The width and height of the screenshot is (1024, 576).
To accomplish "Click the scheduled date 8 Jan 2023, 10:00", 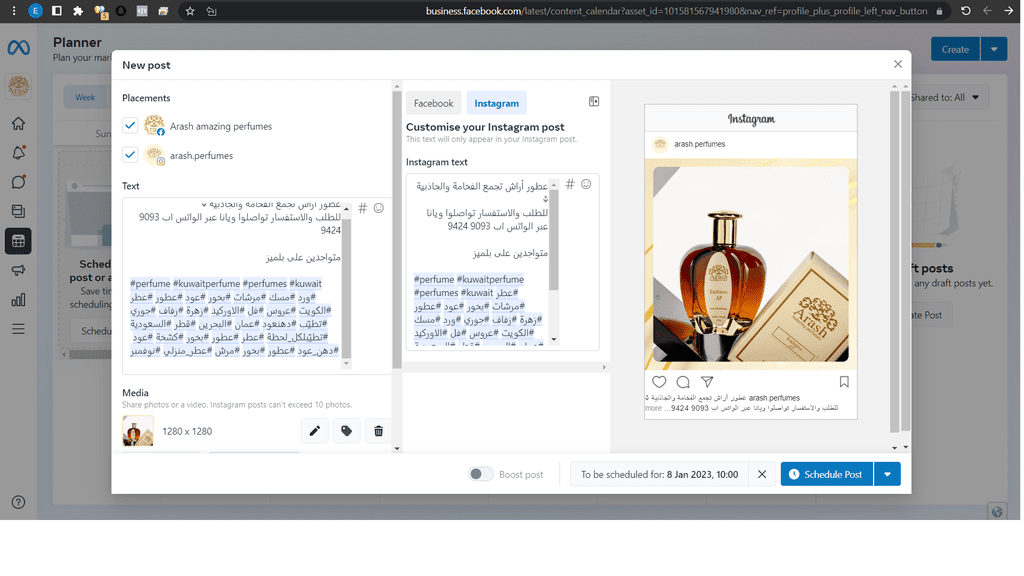I will 702,475.
